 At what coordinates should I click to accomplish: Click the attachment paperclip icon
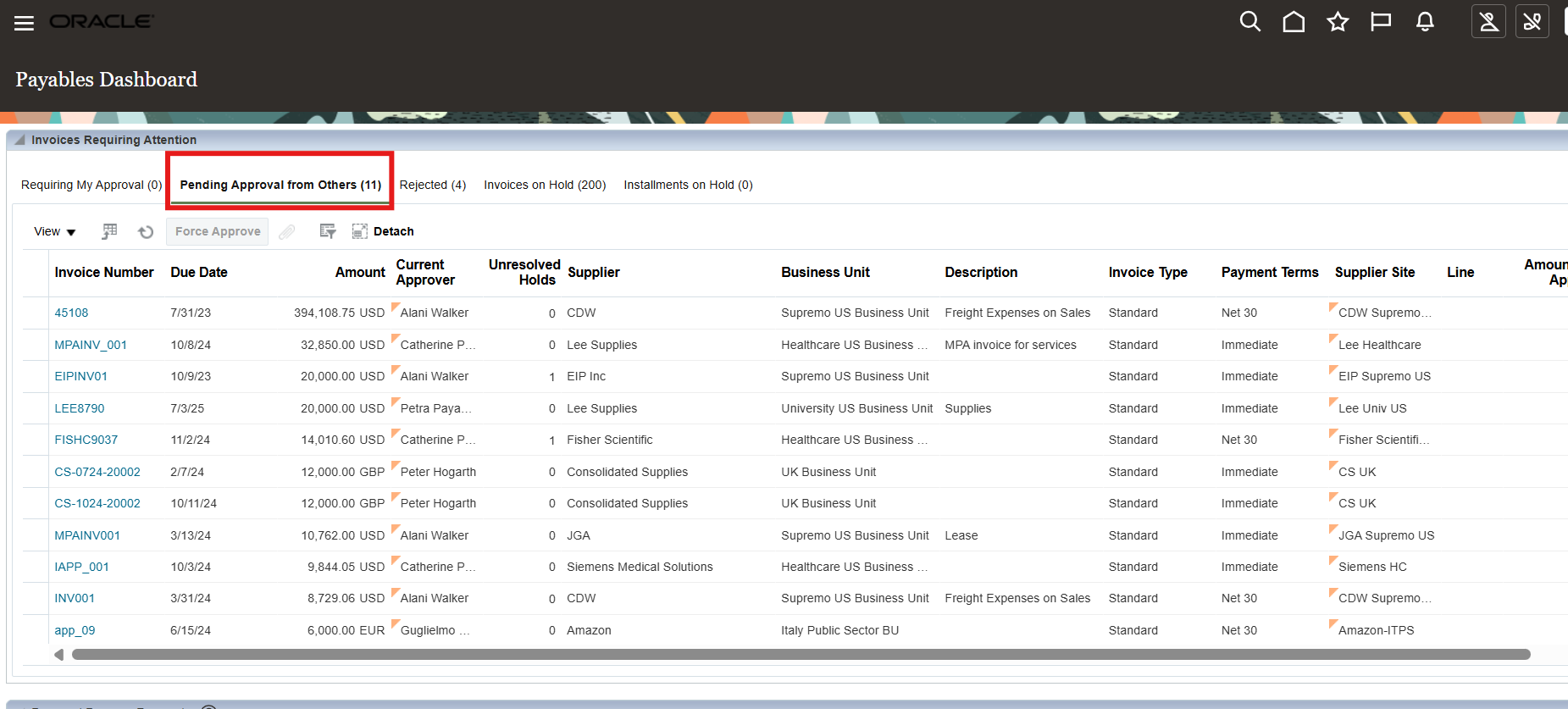coord(287,231)
